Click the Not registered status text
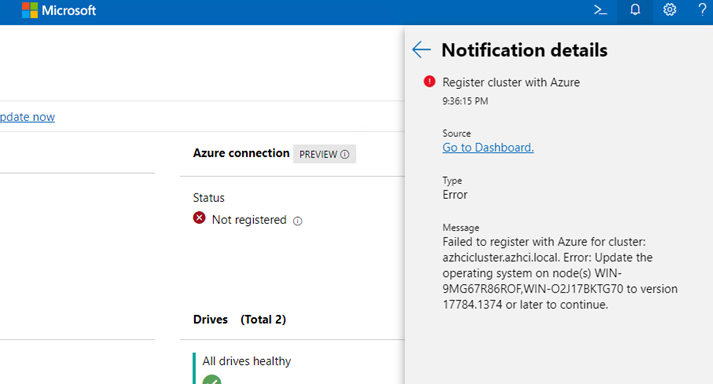713x384 pixels. coord(249,220)
